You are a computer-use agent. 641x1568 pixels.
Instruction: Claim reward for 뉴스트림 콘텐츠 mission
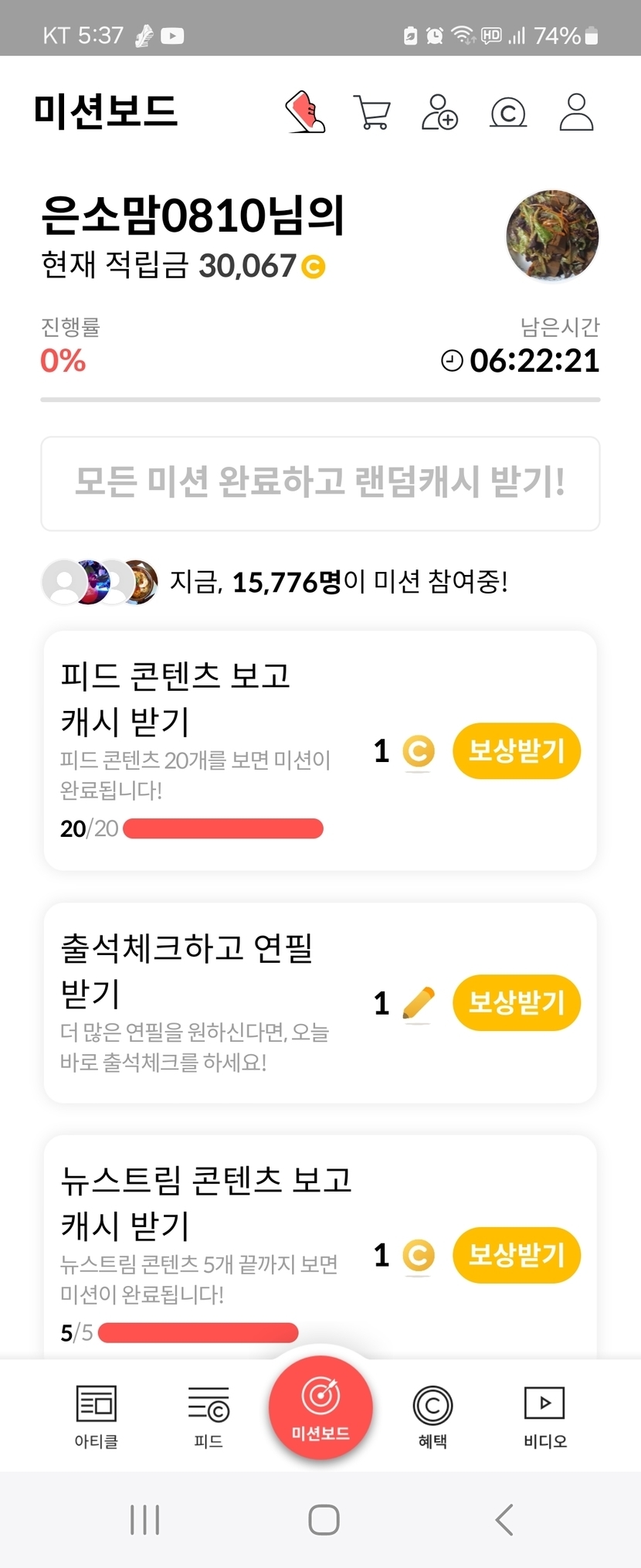point(516,1255)
